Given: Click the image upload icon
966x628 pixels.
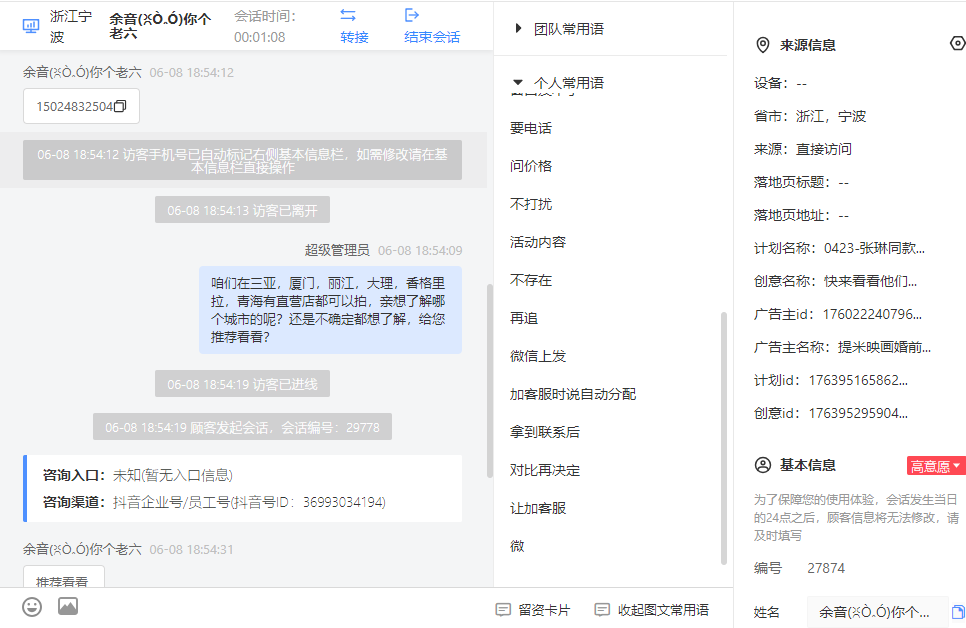Looking at the screenshot, I should 68,606.
